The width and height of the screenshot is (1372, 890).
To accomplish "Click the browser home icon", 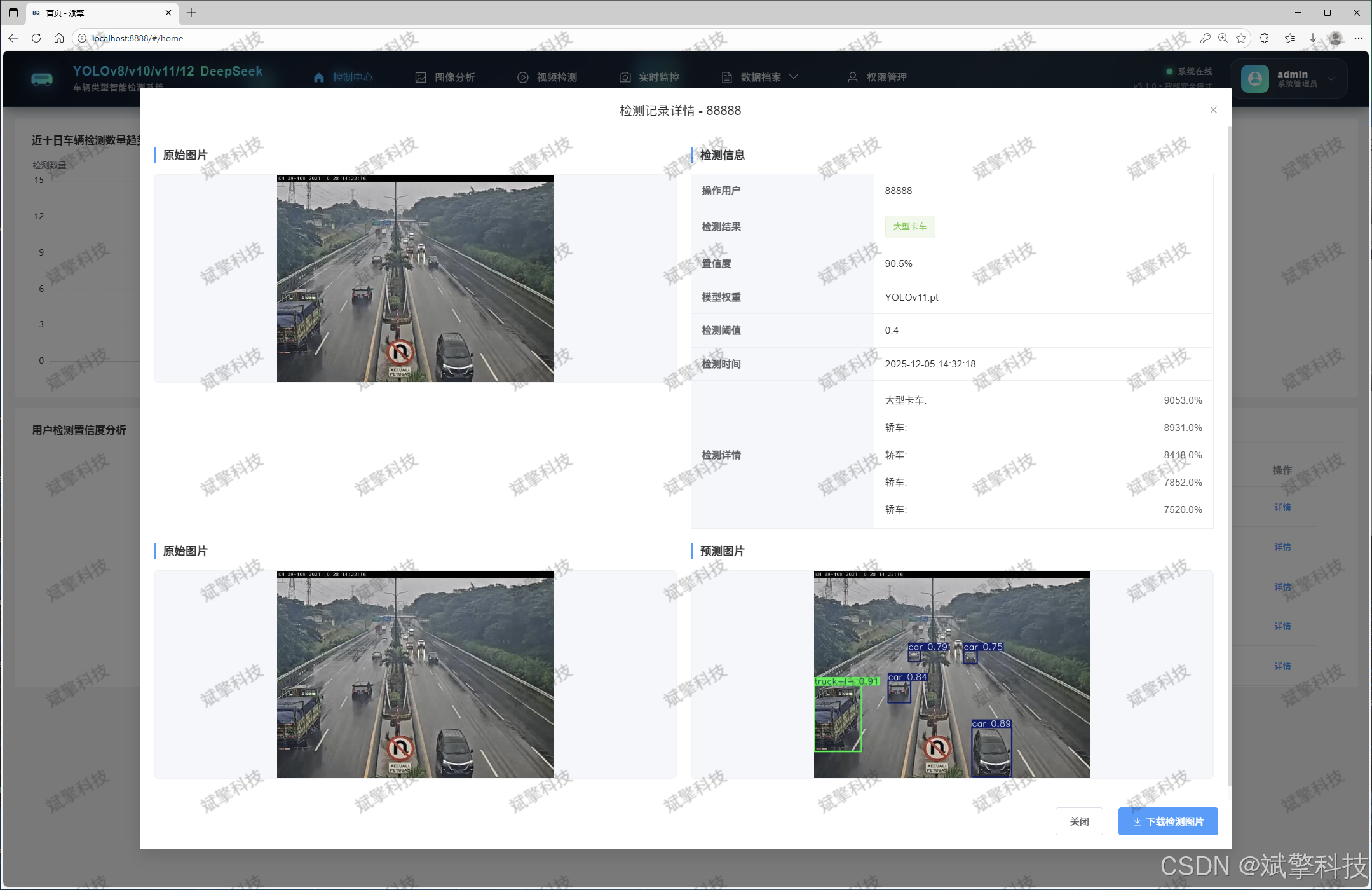I will tap(59, 38).
